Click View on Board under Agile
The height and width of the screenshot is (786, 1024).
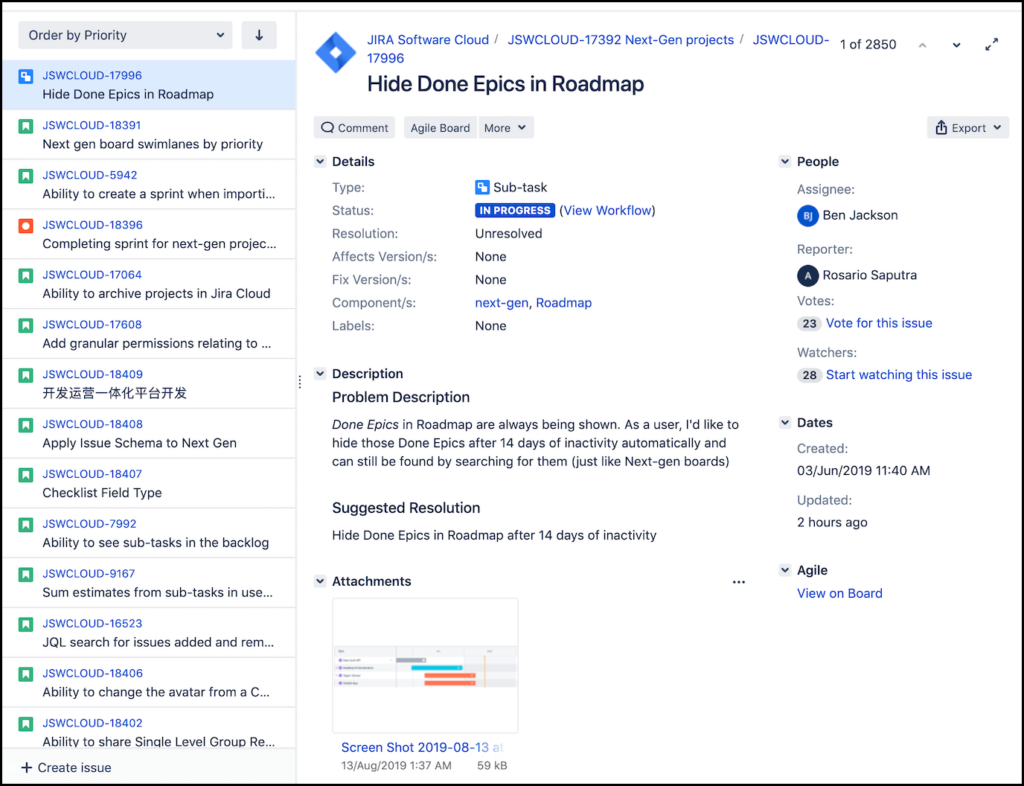[839, 593]
